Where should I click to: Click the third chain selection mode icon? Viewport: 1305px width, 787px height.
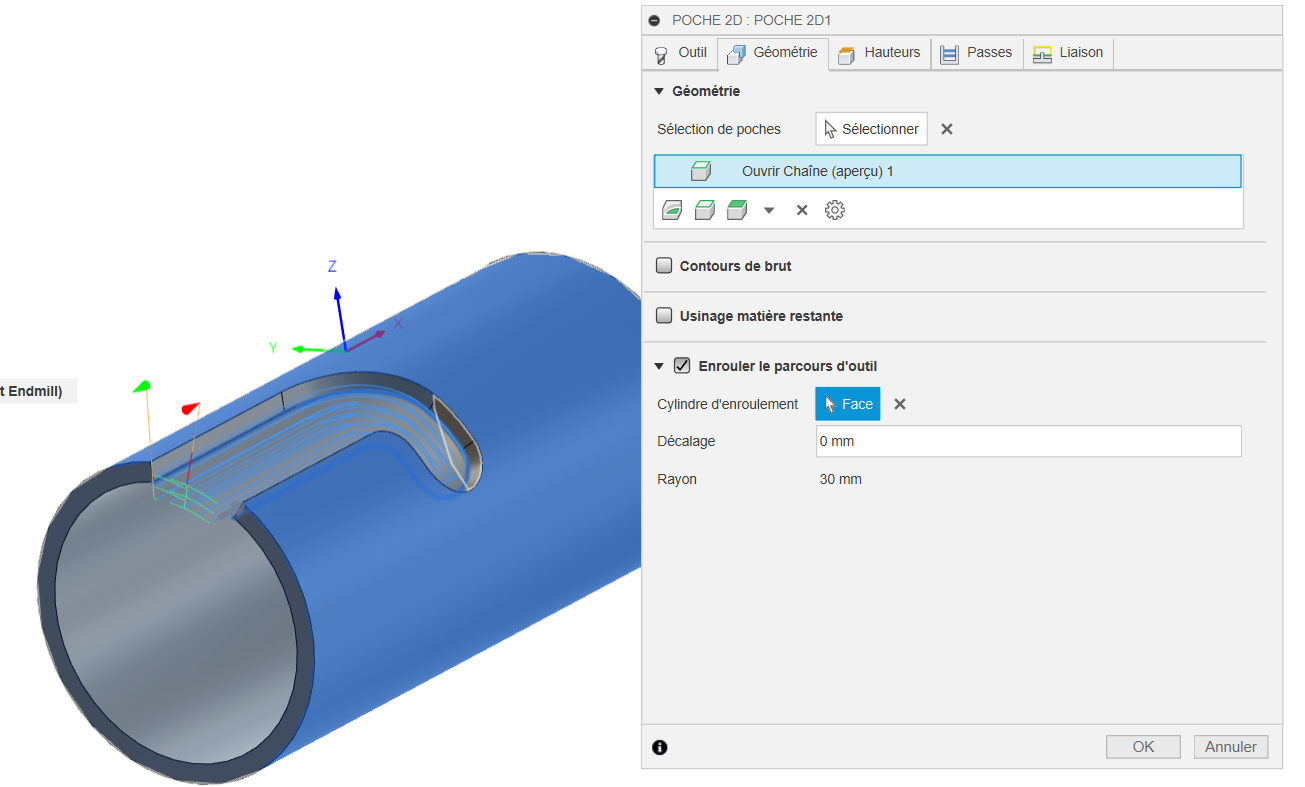(x=737, y=210)
